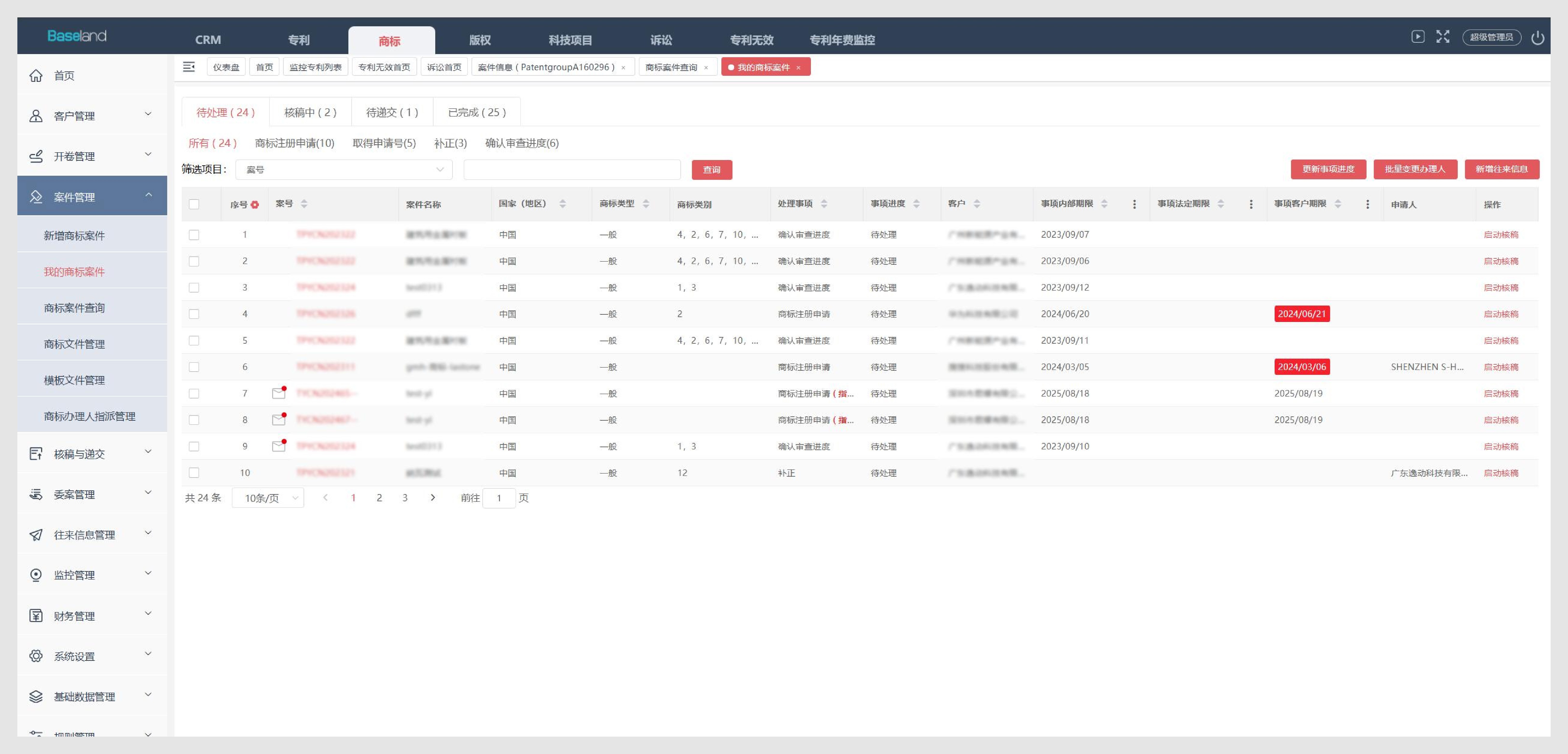Image resolution: width=1568 pixels, height=754 pixels.
Task: Click the 财务管理 yen icon
Action: coord(36,616)
